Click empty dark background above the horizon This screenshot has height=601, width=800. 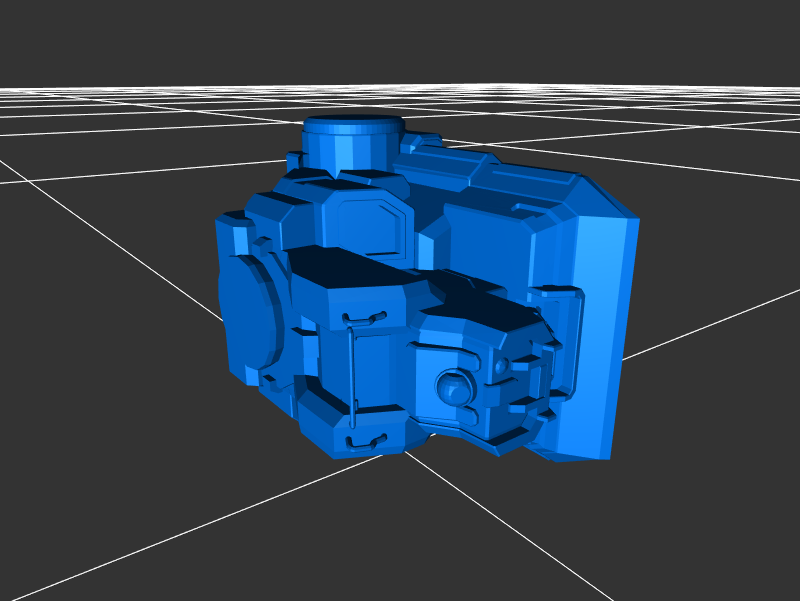(400, 40)
